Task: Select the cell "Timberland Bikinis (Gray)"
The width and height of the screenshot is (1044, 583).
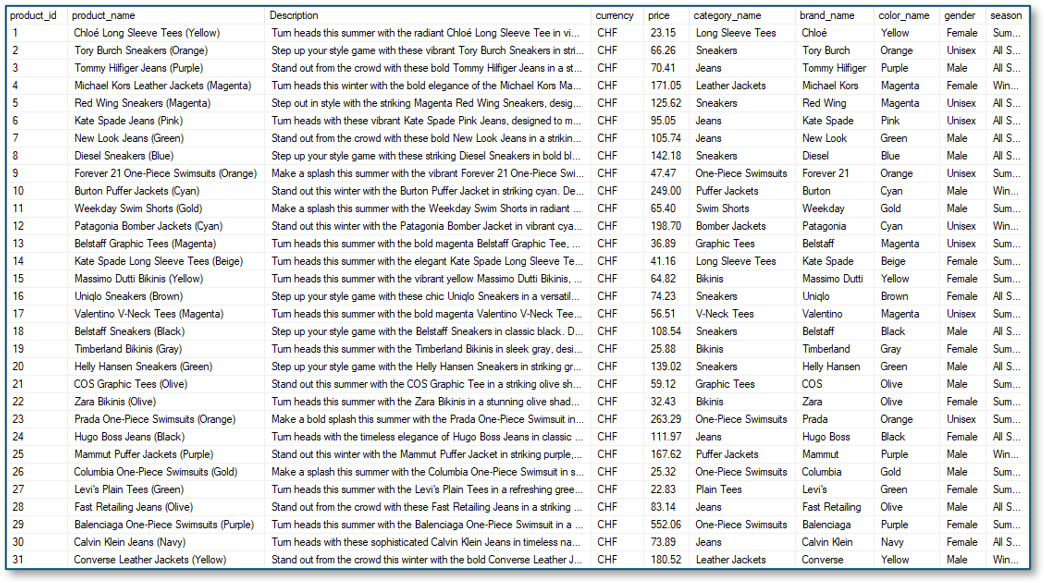Action: click(x=128, y=349)
